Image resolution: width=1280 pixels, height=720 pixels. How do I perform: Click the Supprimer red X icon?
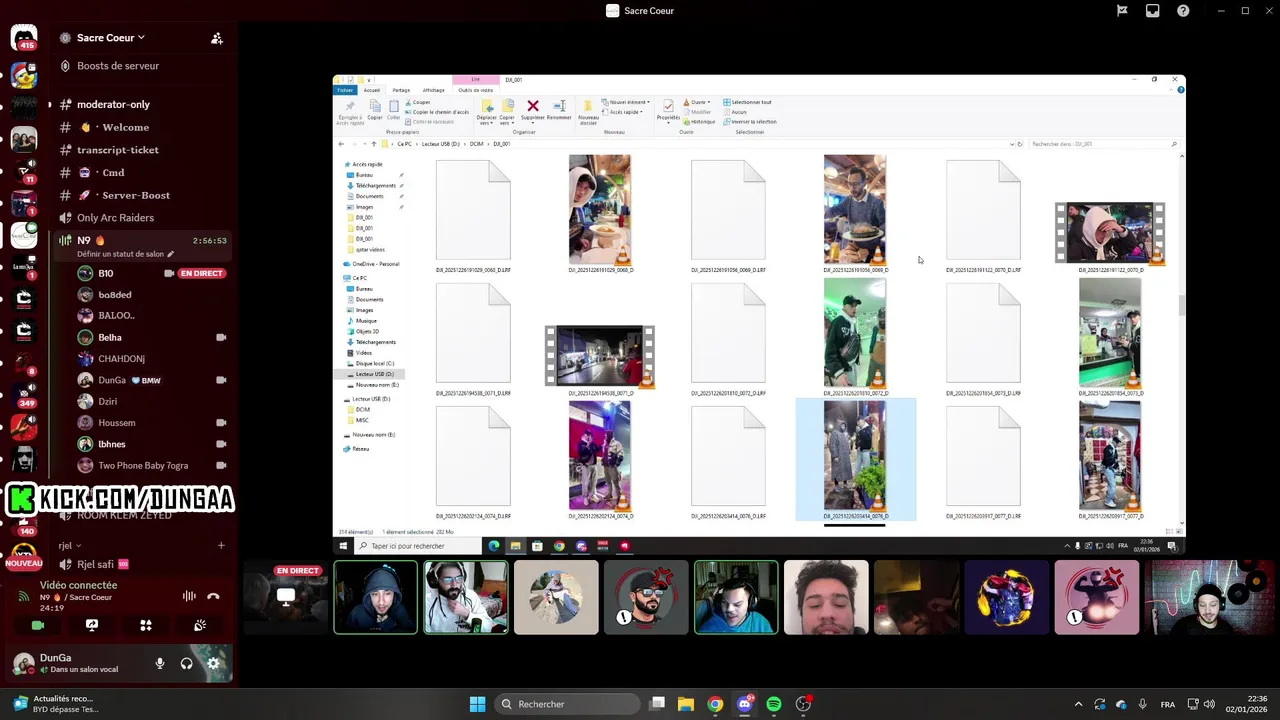click(x=533, y=106)
